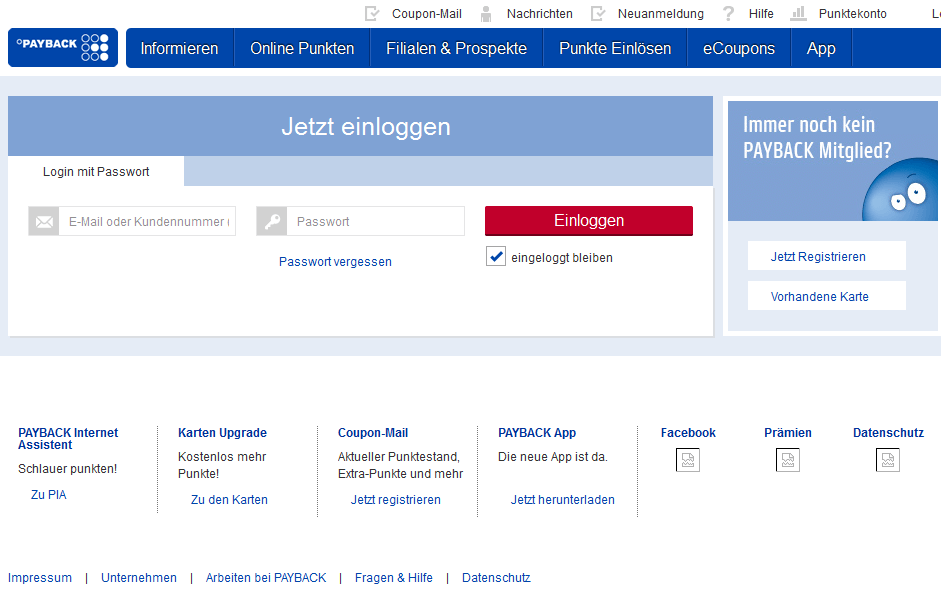Open the Unternehmen footer link
This screenshot has height=589, width=941.
(x=139, y=578)
